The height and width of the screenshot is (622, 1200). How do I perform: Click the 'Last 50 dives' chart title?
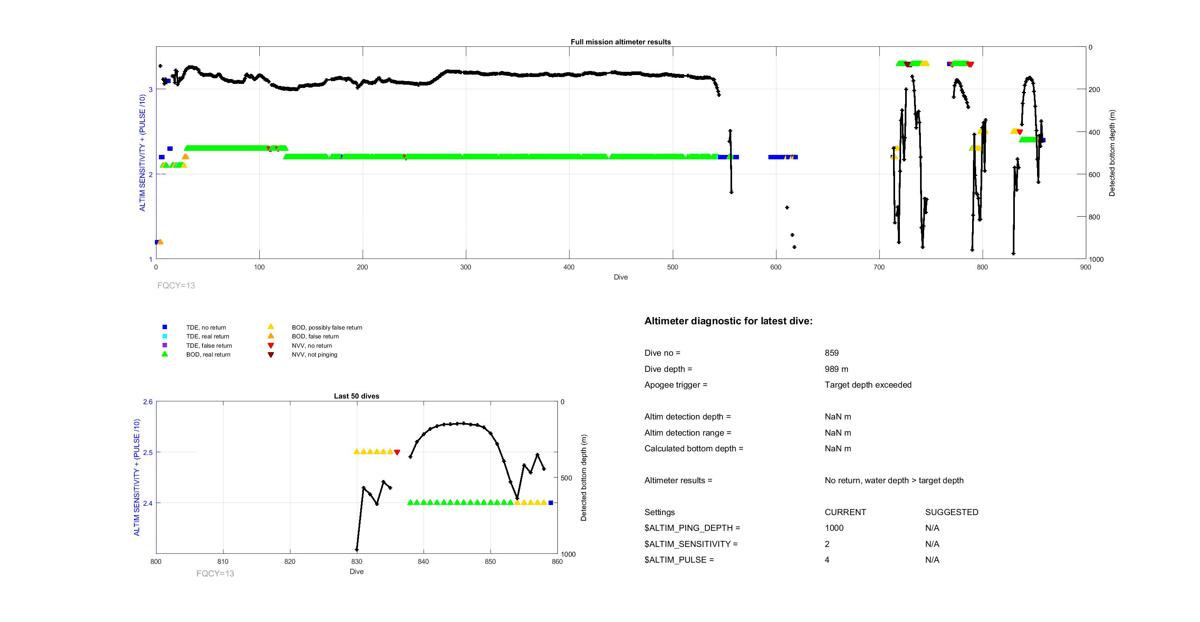(357, 396)
